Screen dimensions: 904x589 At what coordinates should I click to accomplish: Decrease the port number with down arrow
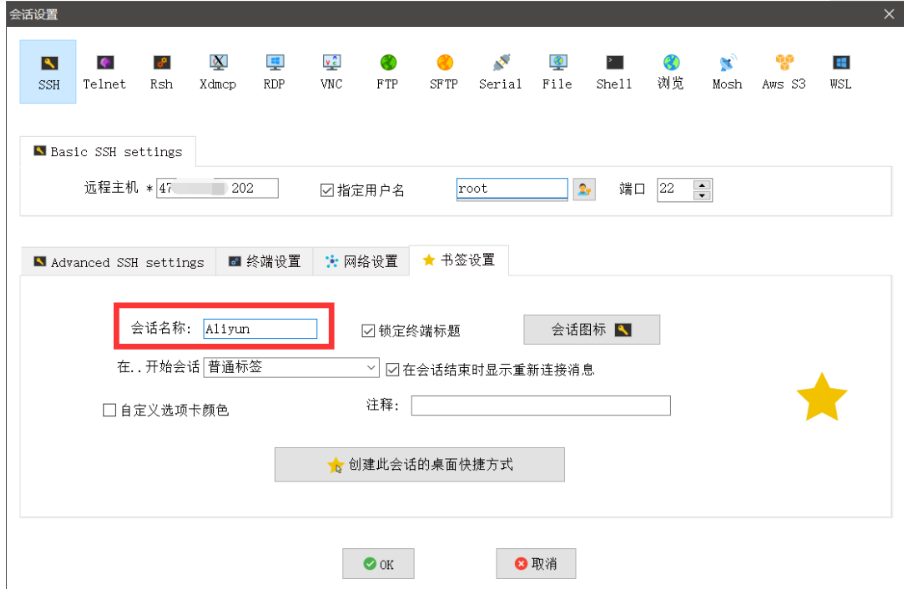[702, 195]
